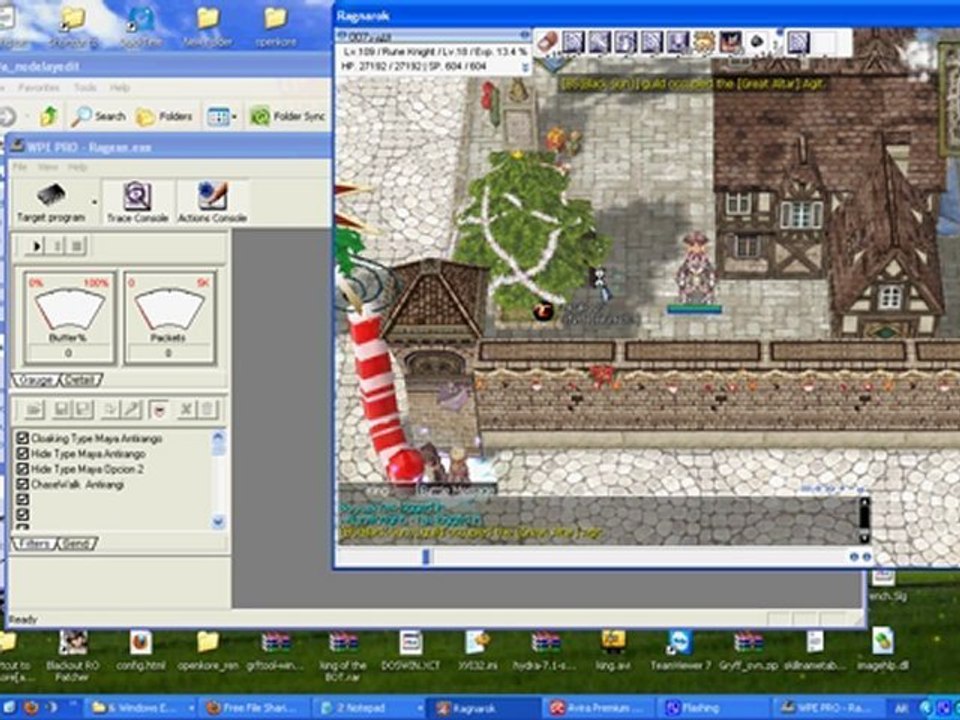The width and height of the screenshot is (960, 720).
Task: Switch to Ragnarok taskbar button
Action: (482, 708)
